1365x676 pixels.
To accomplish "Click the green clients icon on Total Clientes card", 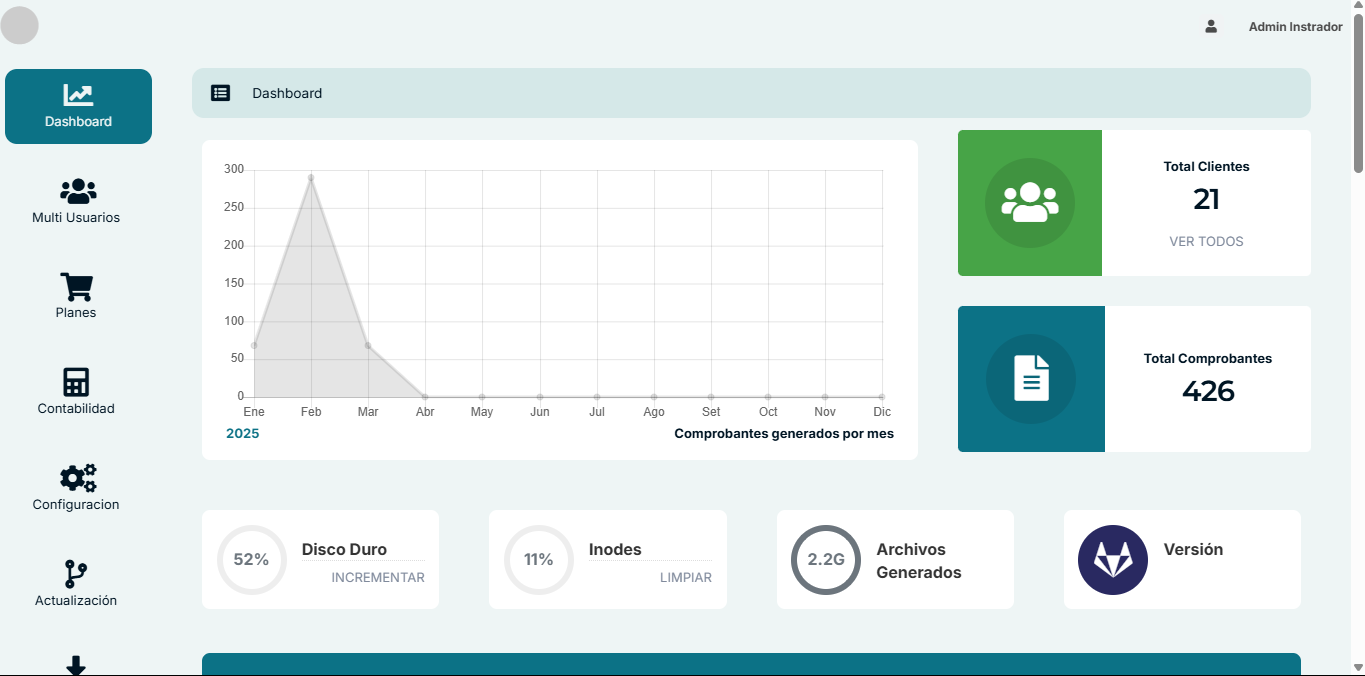I will [1029, 201].
